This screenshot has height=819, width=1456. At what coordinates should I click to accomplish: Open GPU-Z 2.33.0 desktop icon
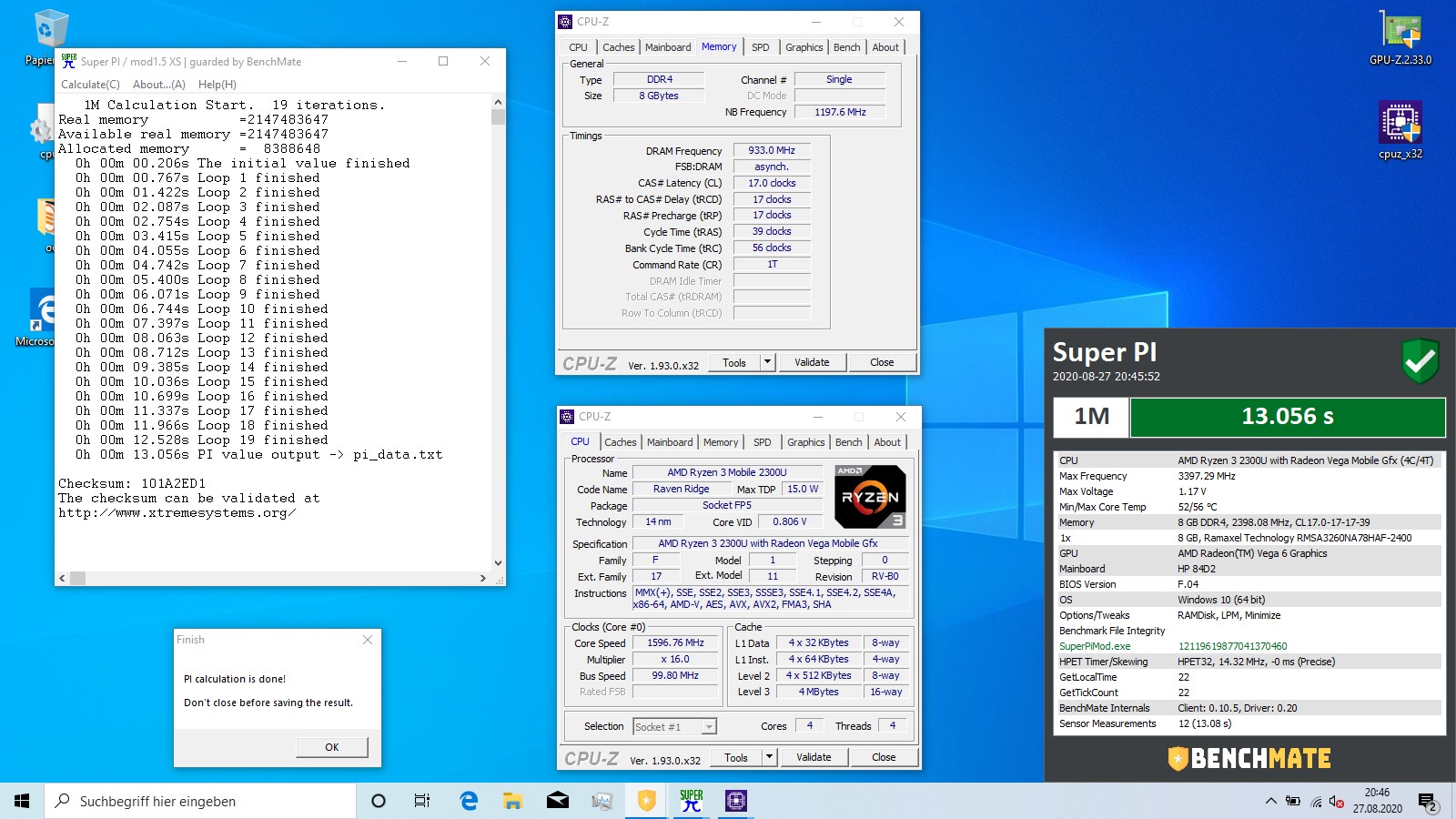tap(1400, 38)
